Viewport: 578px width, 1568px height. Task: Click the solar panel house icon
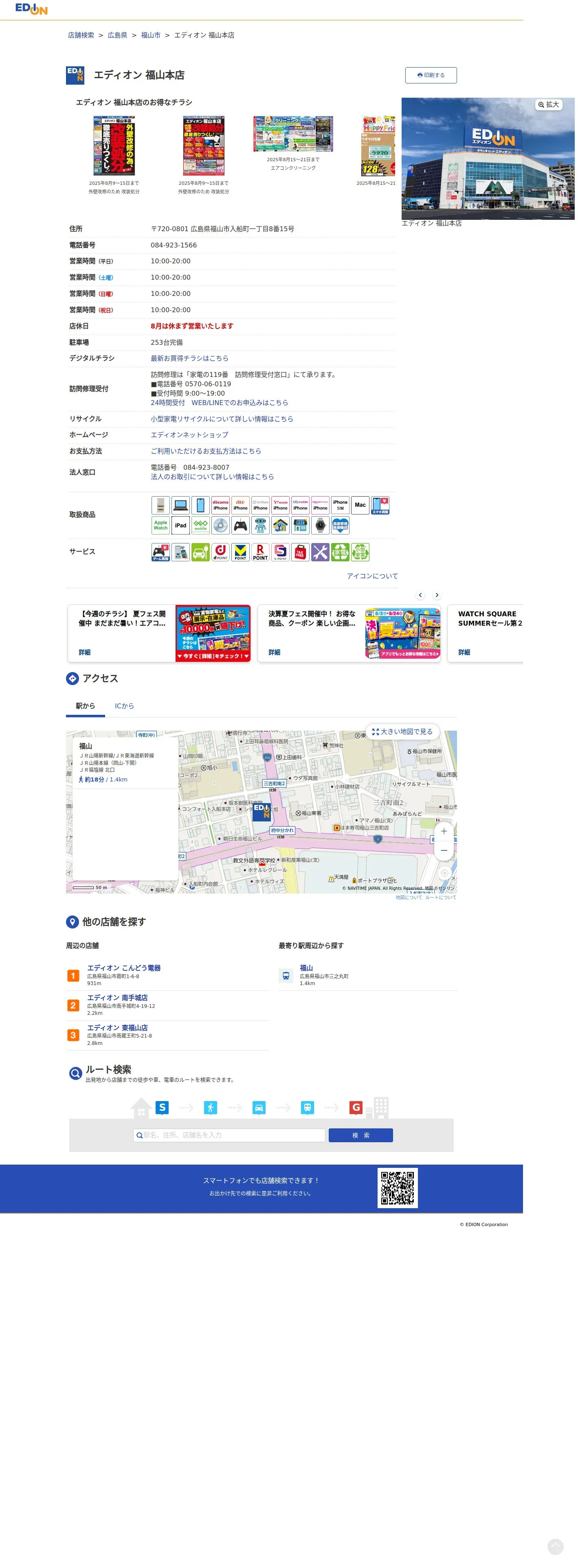(x=300, y=525)
